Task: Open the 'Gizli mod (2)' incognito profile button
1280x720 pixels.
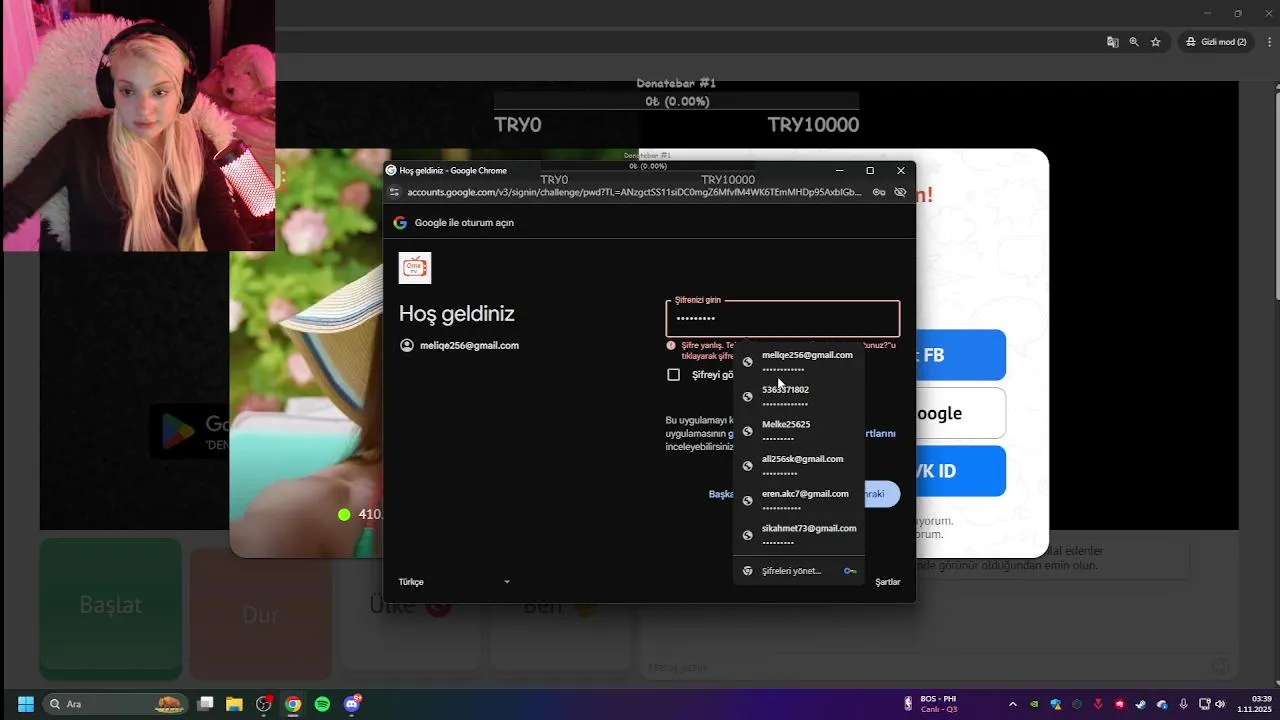Action: point(1216,42)
